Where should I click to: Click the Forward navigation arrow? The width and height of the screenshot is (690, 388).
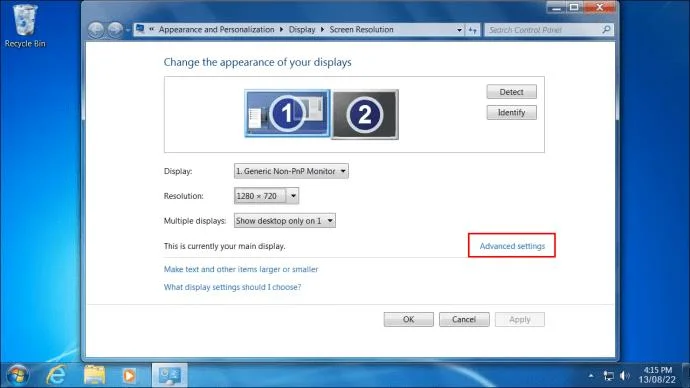pos(115,29)
